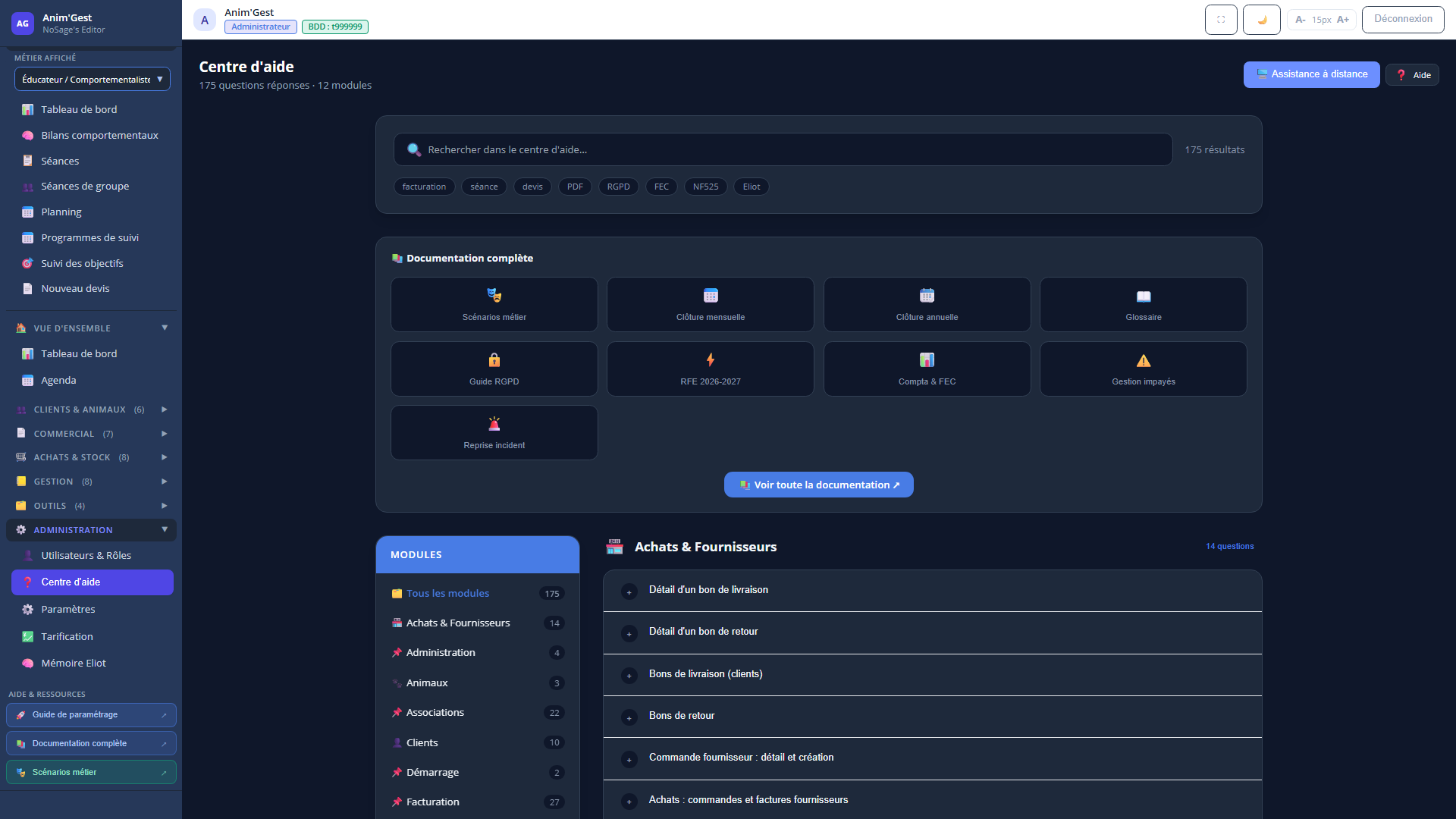Click the Aide button at top right
This screenshot has height=819, width=1456.
coord(1413,75)
